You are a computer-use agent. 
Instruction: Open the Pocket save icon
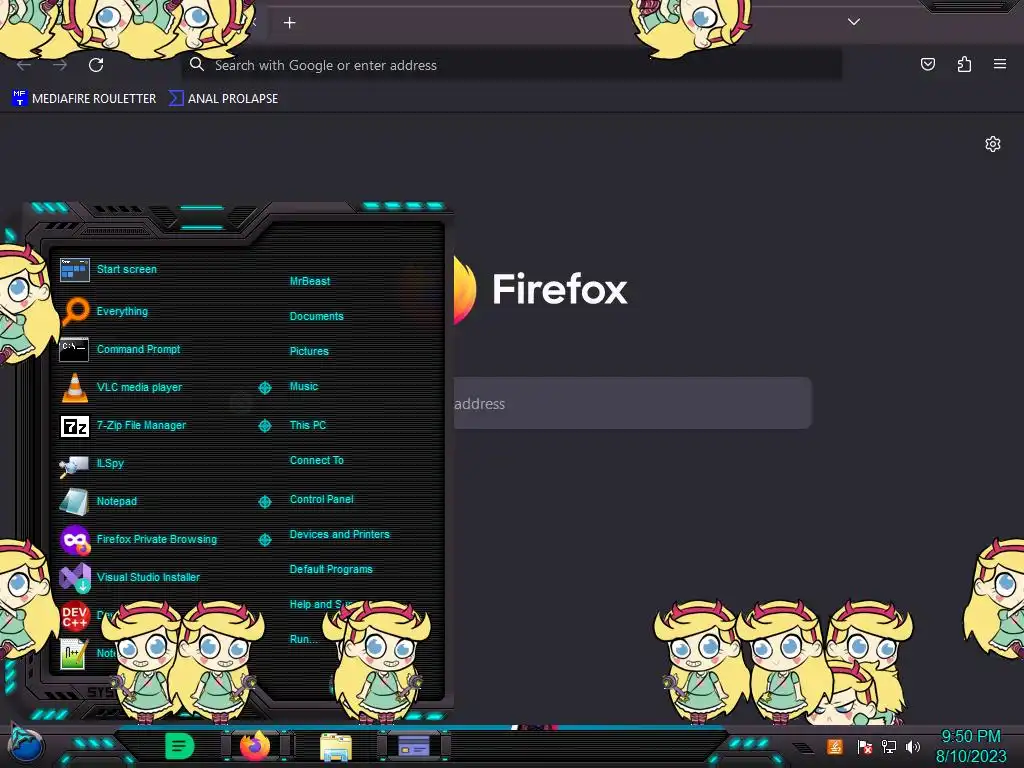click(x=927, y=64)
